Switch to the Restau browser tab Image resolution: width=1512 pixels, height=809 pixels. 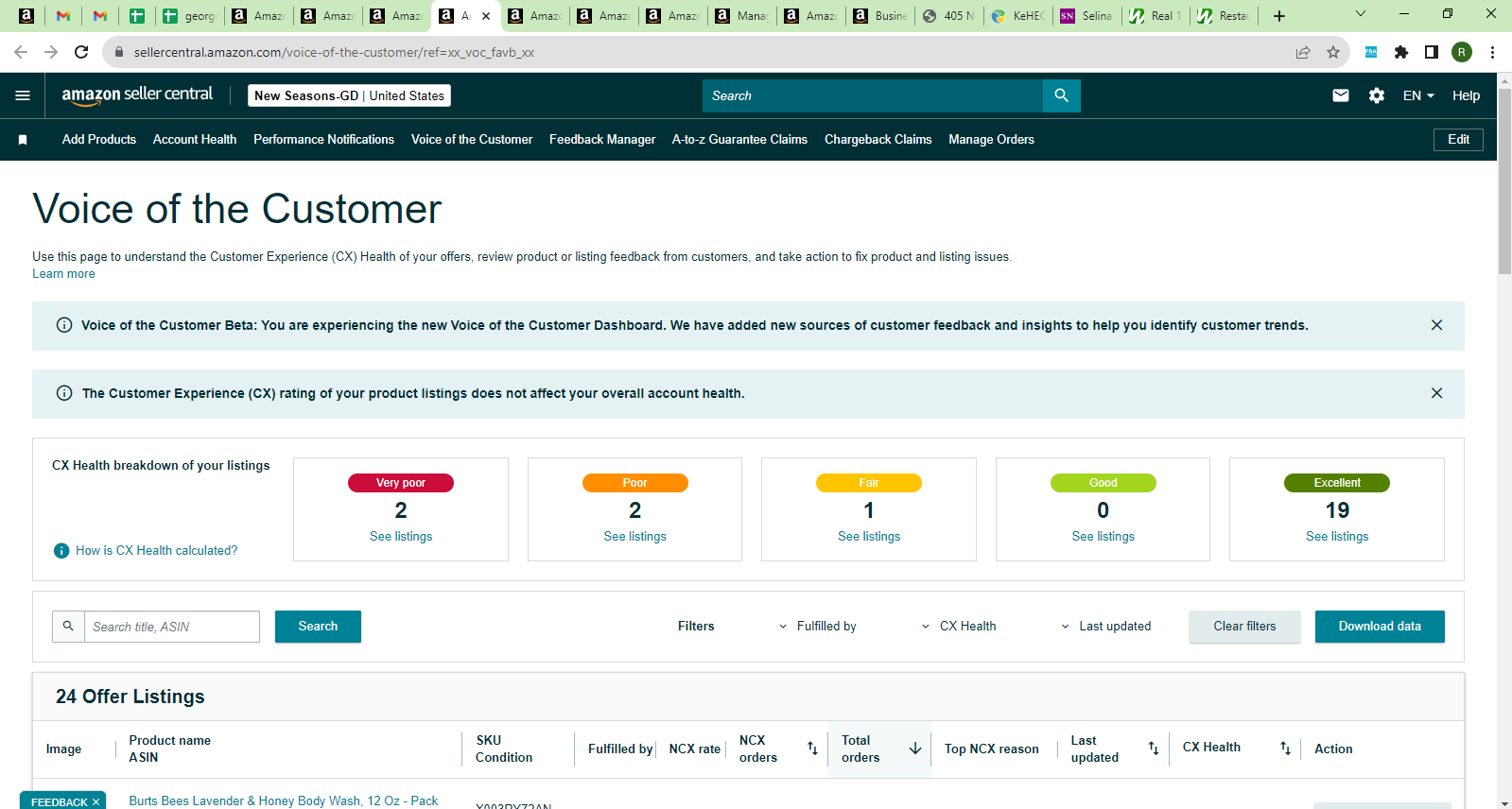pyautogui.click(x=1225, y=16)
